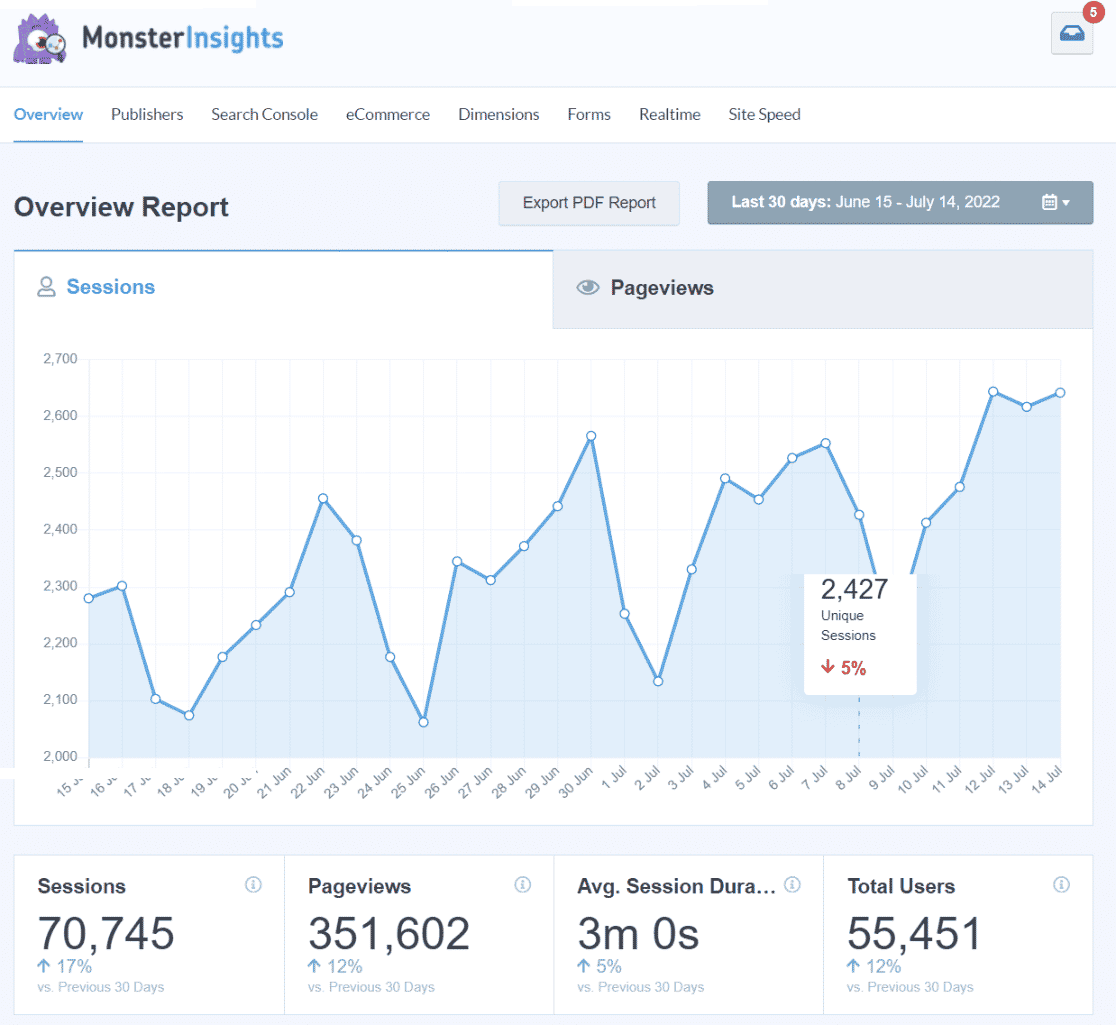
Task: Click the person icon beside Sessions
Action: (x=46, y=288)
